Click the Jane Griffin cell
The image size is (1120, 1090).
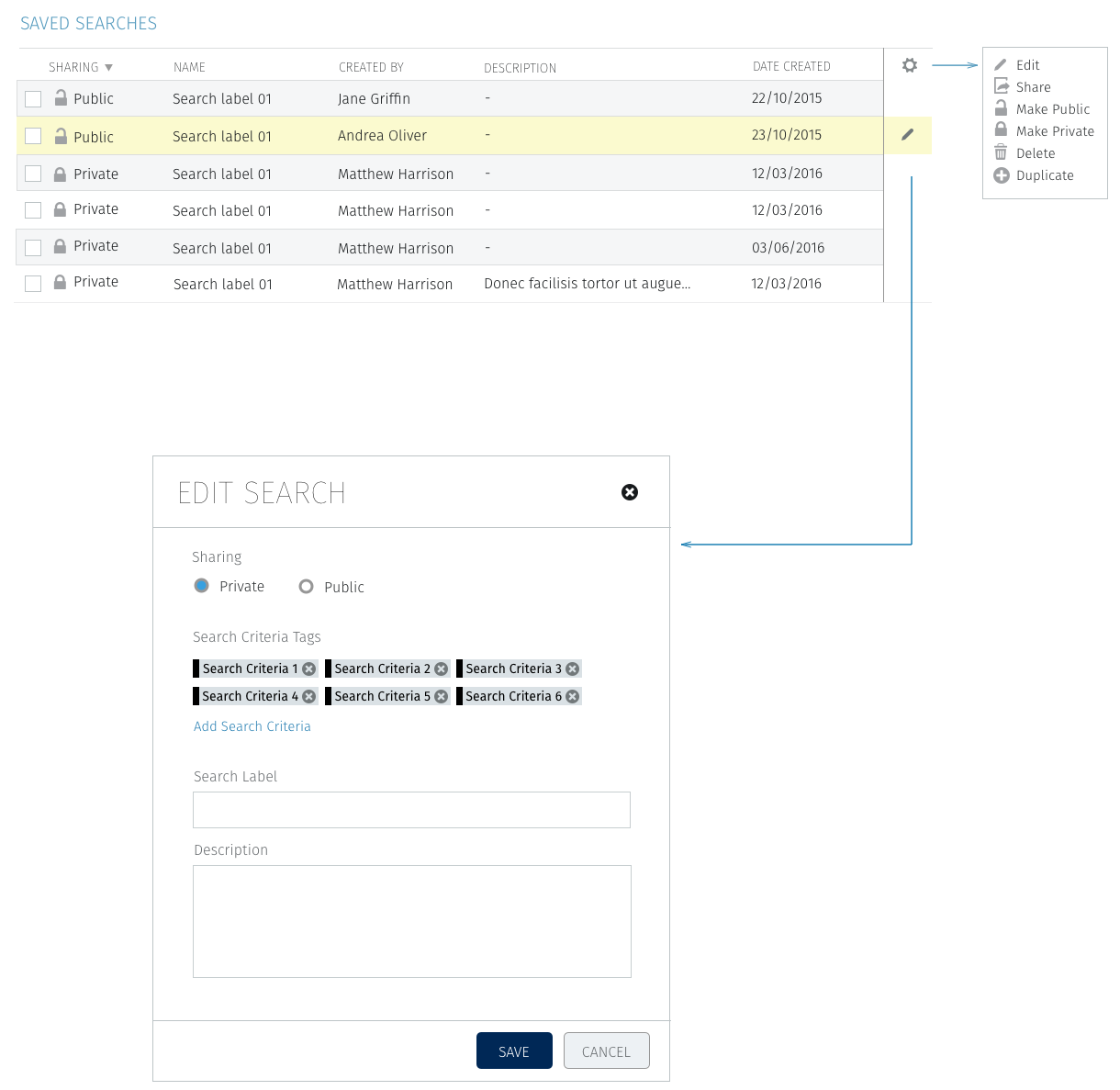click(374, 98)
